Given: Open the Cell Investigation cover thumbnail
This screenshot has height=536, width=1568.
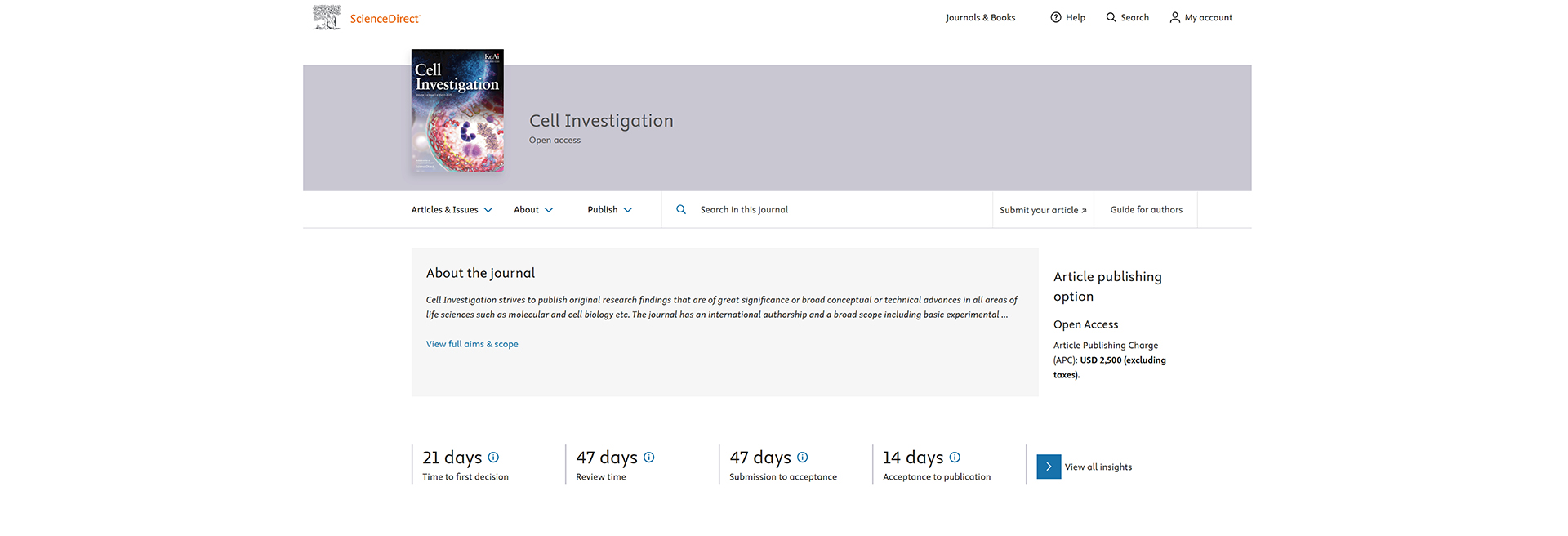Looking at the screenshot, I should (457, 110).
